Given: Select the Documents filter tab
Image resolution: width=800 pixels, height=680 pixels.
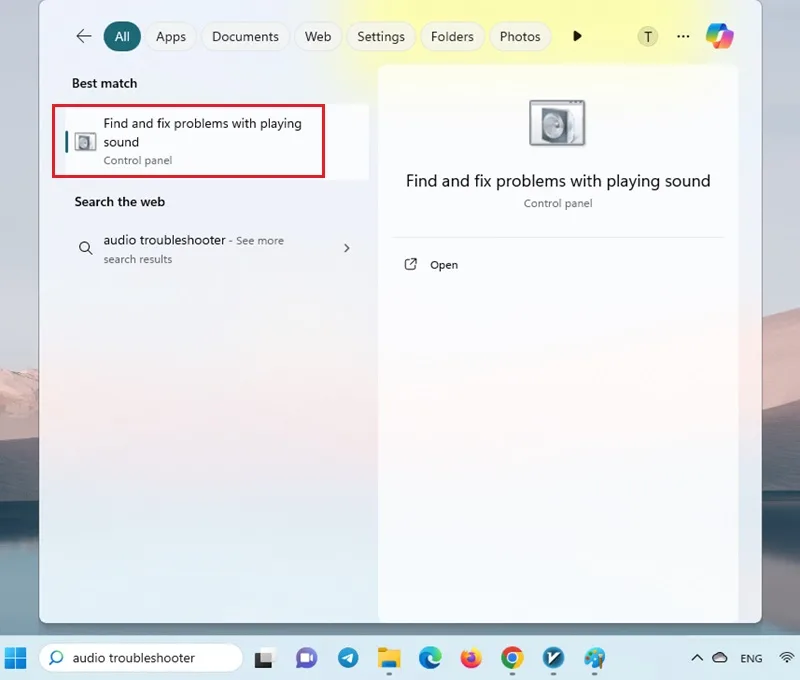Looking at the screenshot, I should 245,37.
